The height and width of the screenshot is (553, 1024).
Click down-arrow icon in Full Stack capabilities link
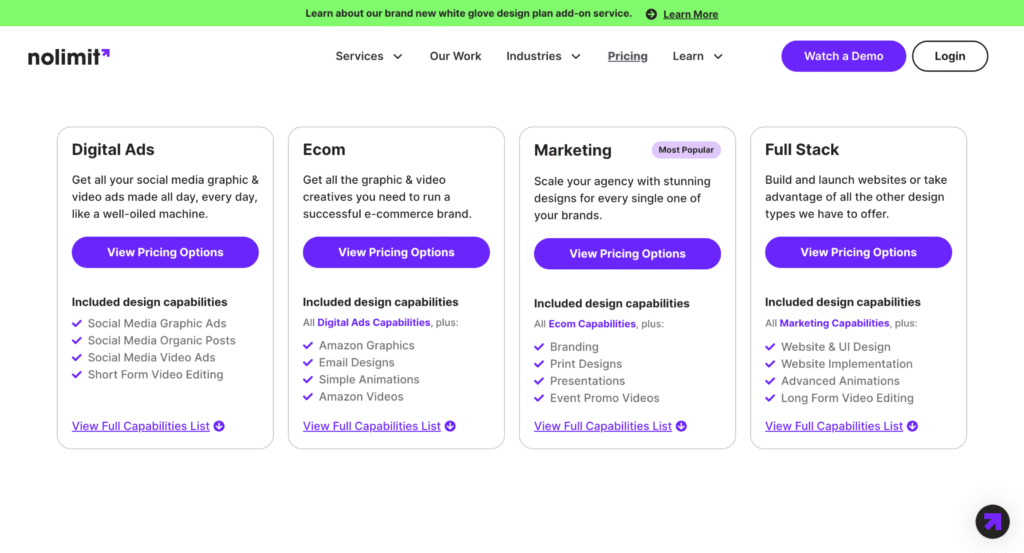coord(913,426)
